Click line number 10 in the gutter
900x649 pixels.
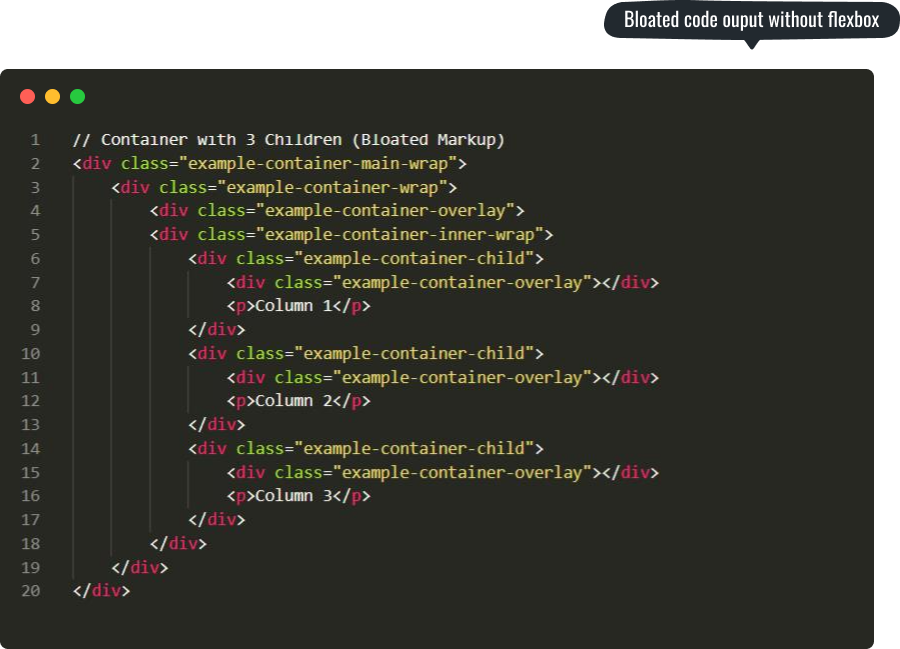click(x=30, y=353)
